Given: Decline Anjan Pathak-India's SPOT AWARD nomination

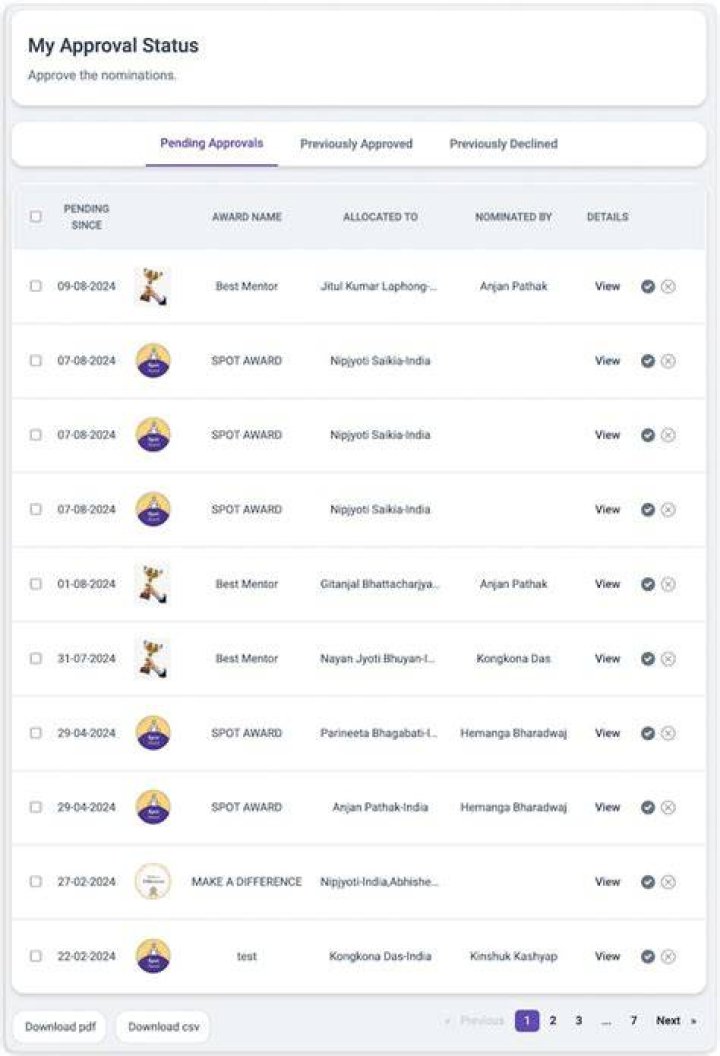Looking at the screenshot, I should [x=668, y=807].
